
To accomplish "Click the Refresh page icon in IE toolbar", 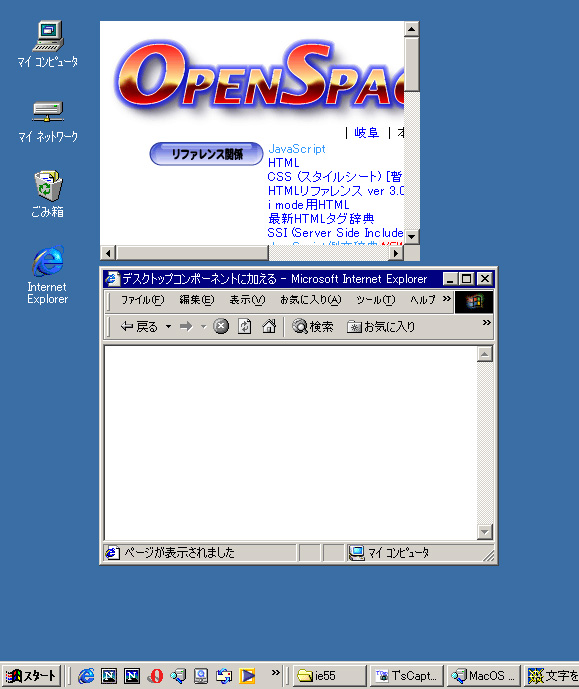I will point(245,326).
